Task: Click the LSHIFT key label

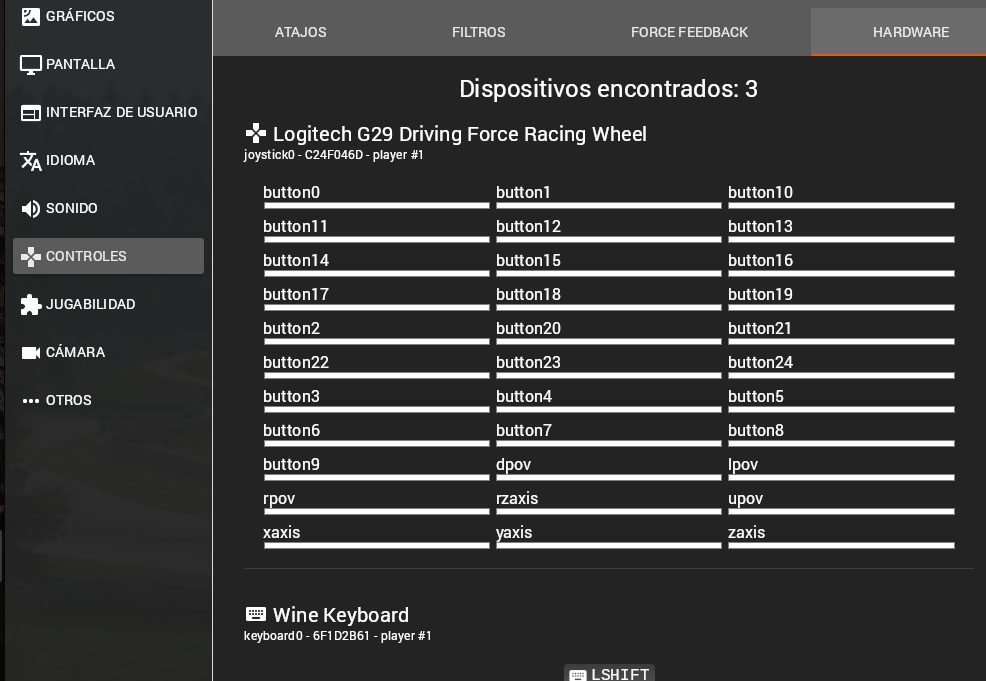Action: point(620,674)
